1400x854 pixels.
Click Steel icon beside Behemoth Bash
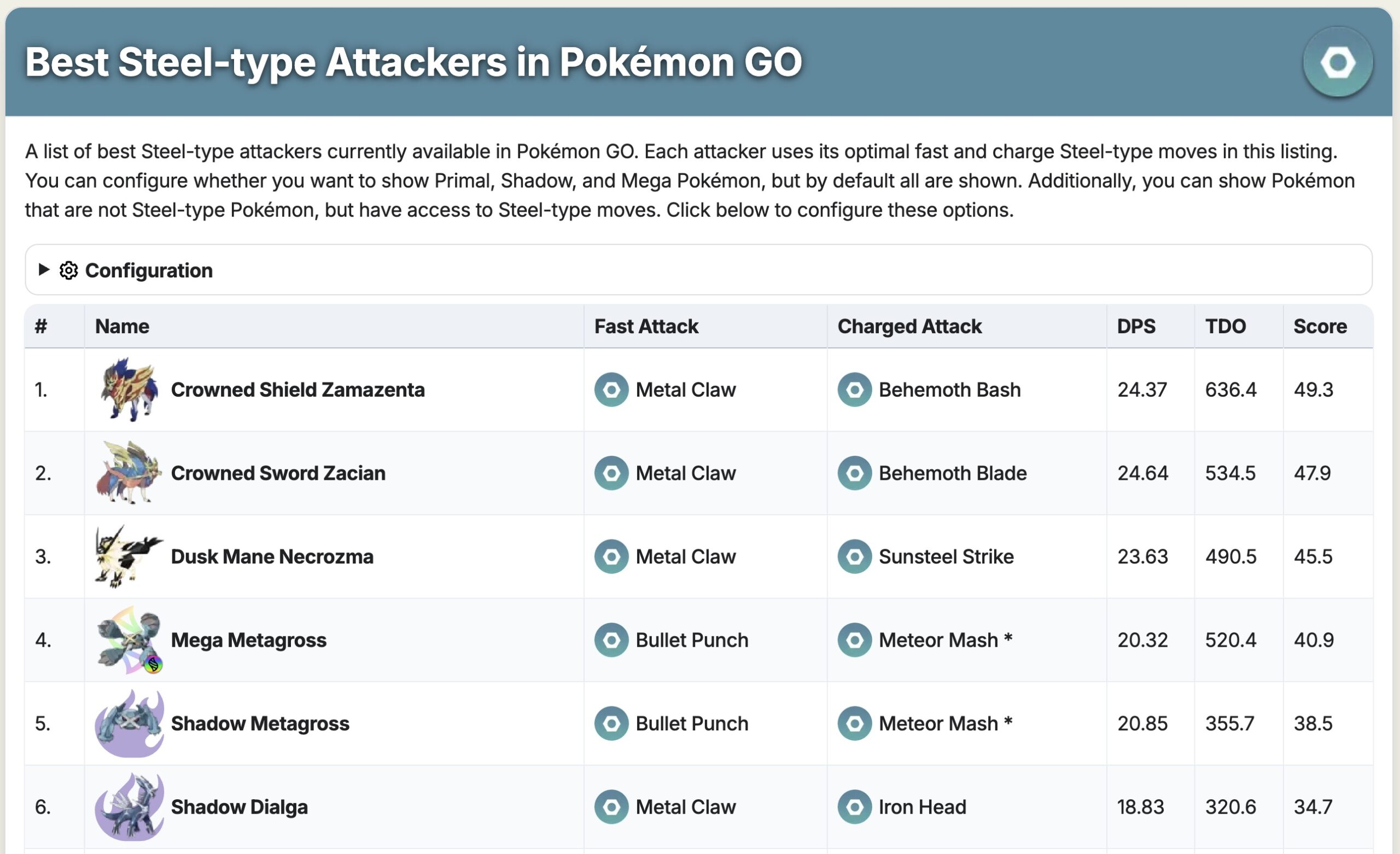point(855,390)
